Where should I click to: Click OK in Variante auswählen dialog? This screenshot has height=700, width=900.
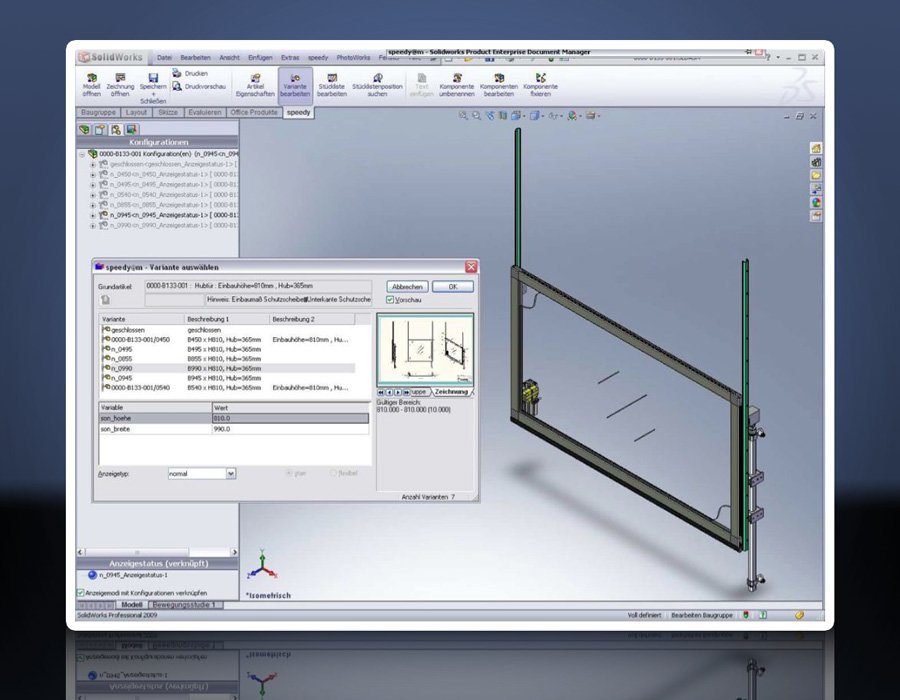[453, 286]
